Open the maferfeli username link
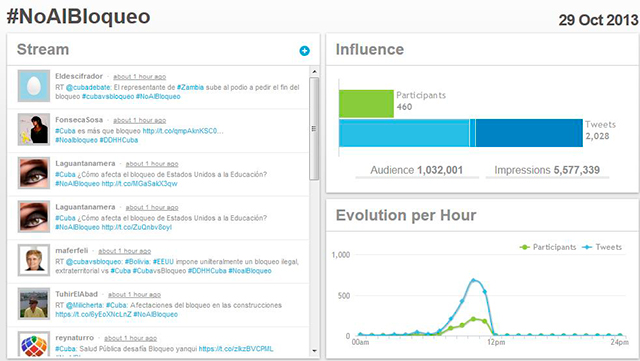This screenshot has height=361, width=640. click(71, 251)
